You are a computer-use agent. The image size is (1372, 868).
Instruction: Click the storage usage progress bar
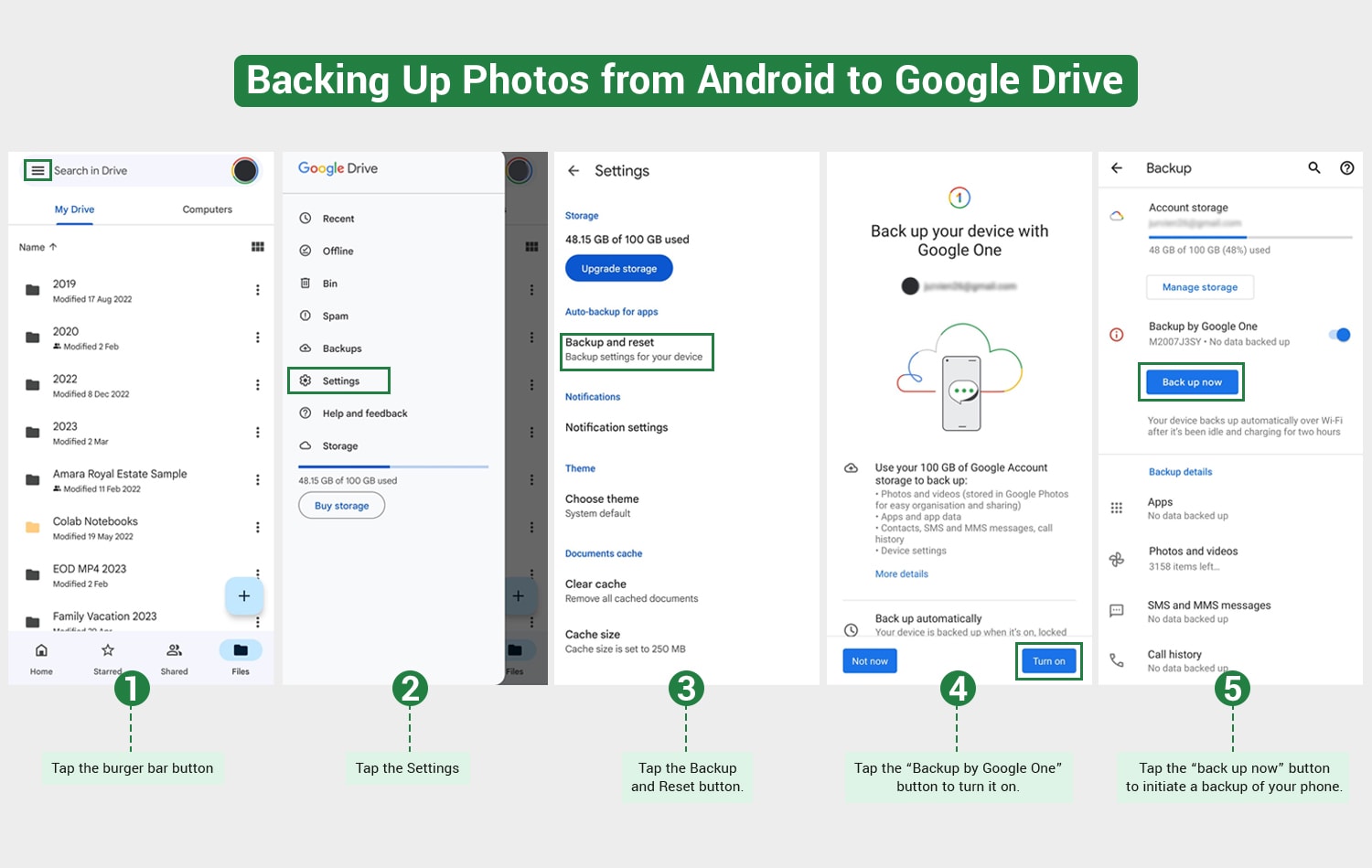coord(391,466)
